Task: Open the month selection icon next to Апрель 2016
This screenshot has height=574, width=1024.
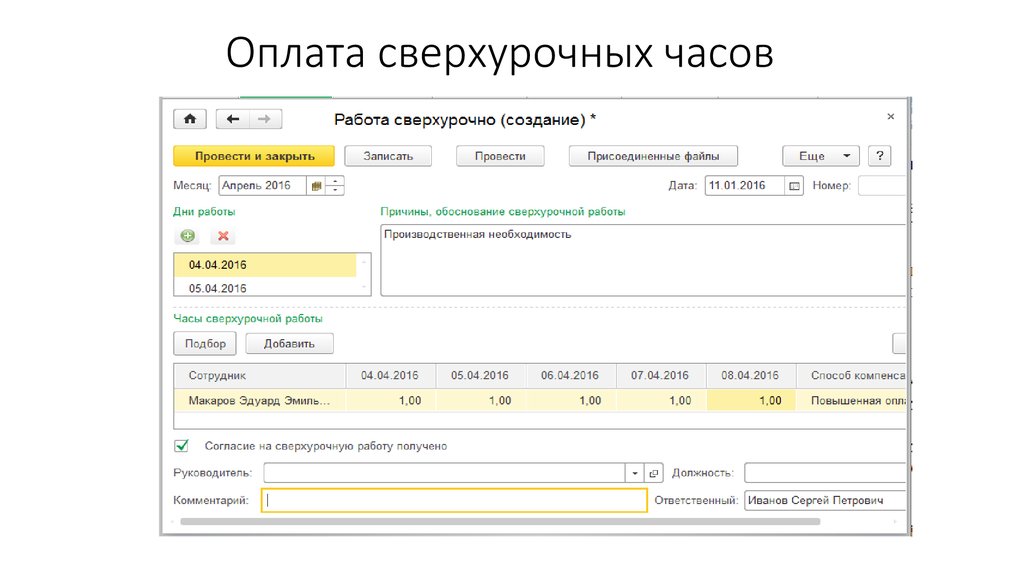Action: tap(317, 186)
